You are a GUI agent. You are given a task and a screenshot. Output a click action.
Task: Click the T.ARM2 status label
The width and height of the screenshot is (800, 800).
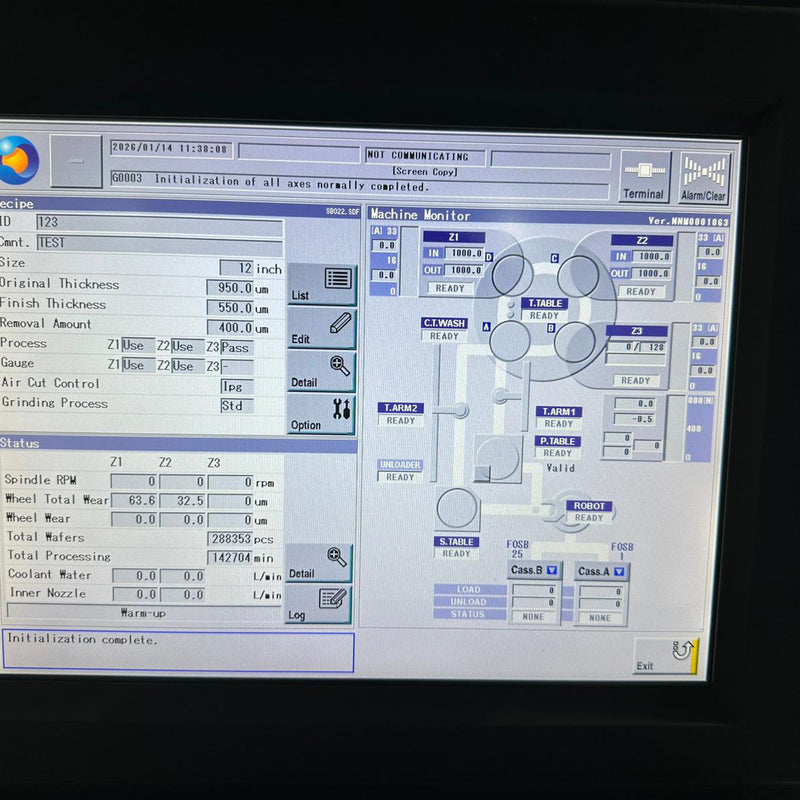pyautogui.click(x=401, y=408)
